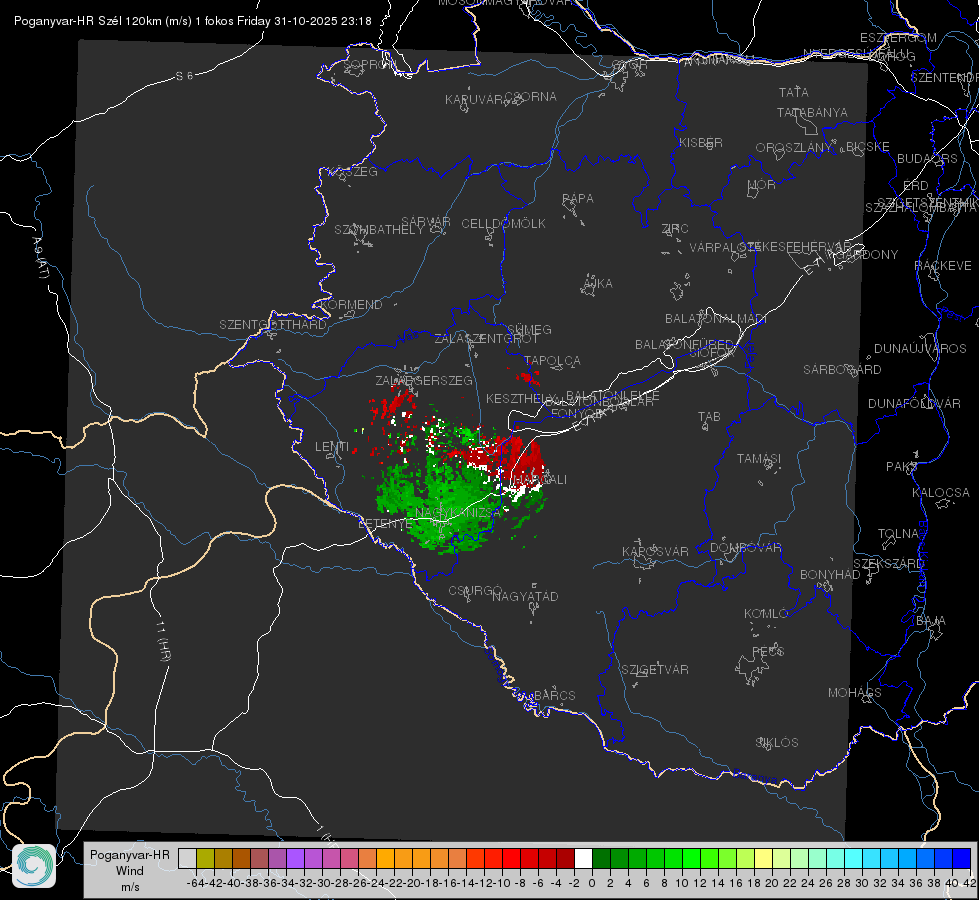Click the CSURGO town label
Viewport: 979px width, 900px height.
tap(475, 590)
